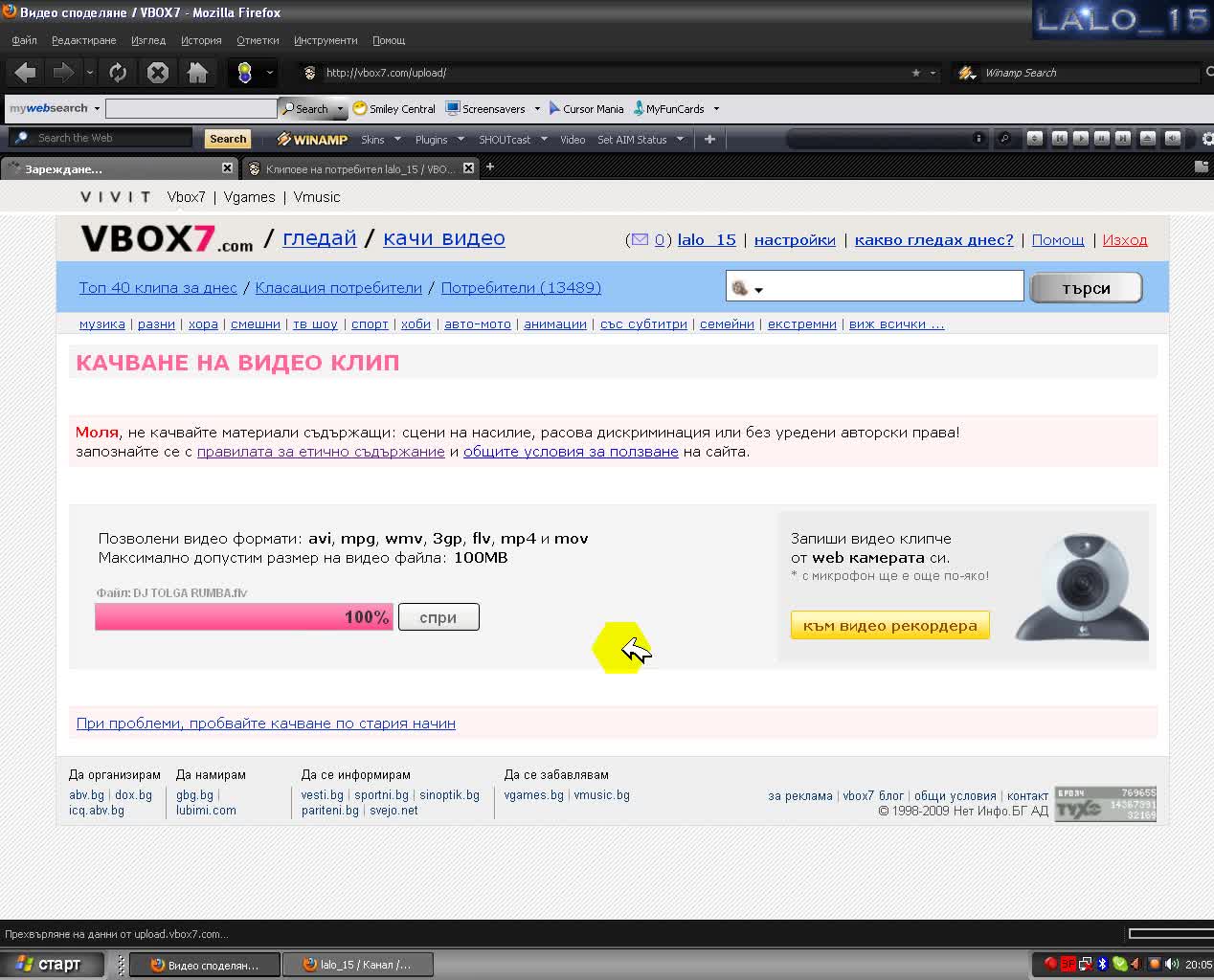Open the Файл menu

(x=24, y=40)
